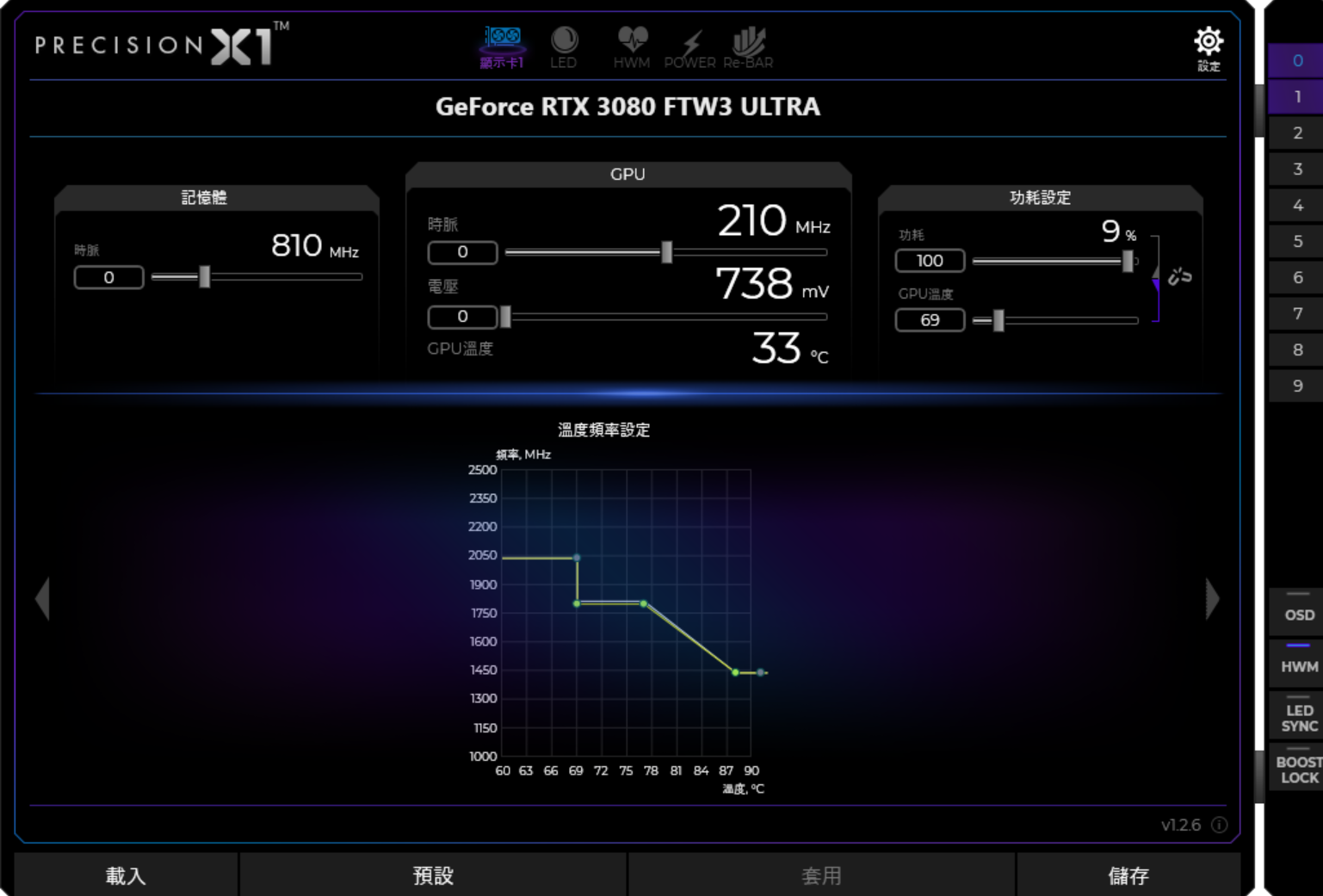
Task: Select profile 4
Action: [1297, 205]
